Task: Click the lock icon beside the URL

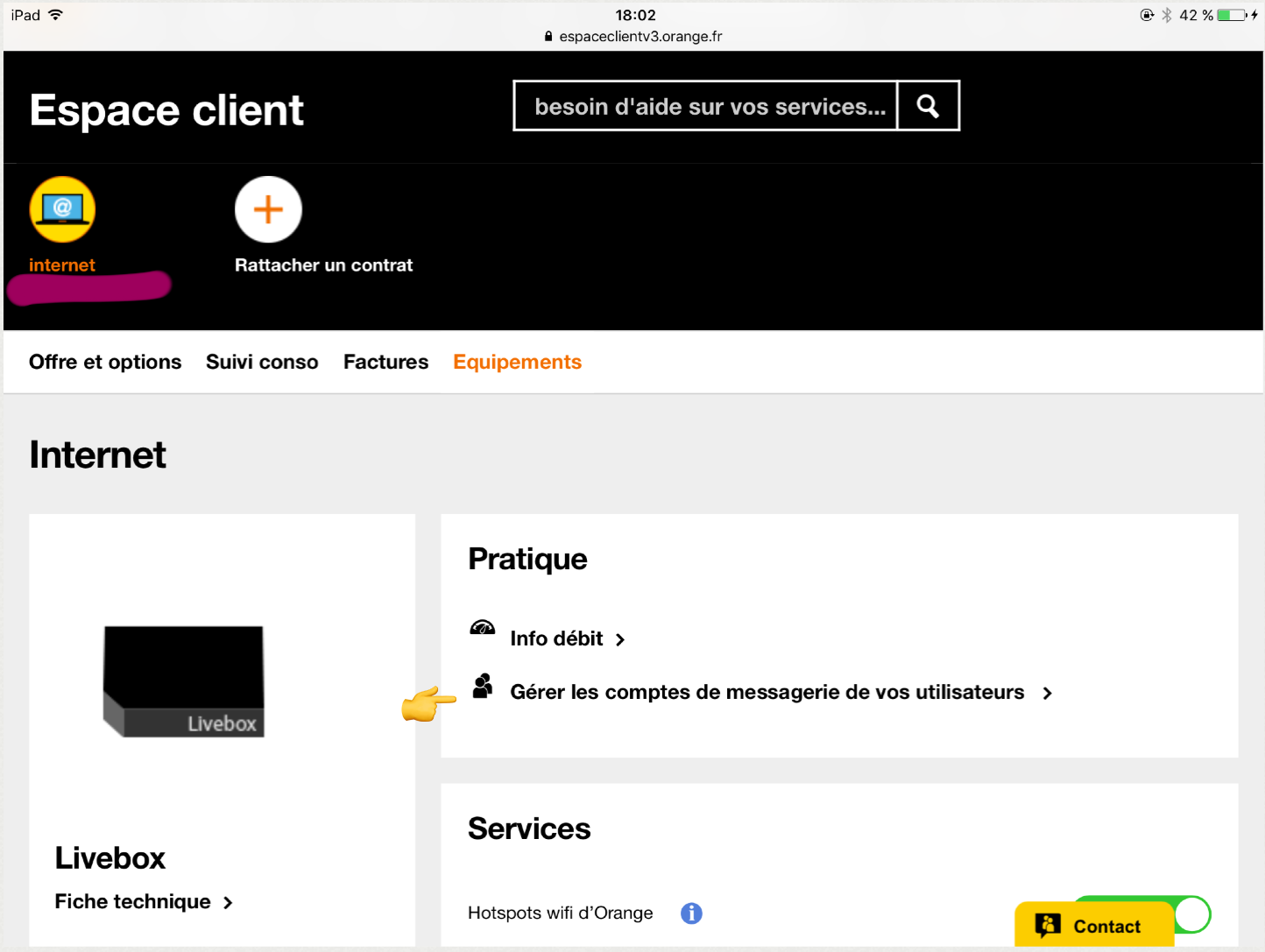Action: 548,36
